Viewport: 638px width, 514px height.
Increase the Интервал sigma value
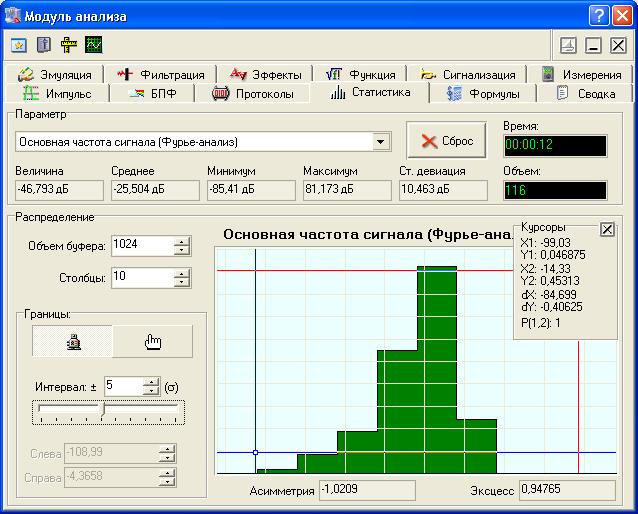click(x=150, y=381)
